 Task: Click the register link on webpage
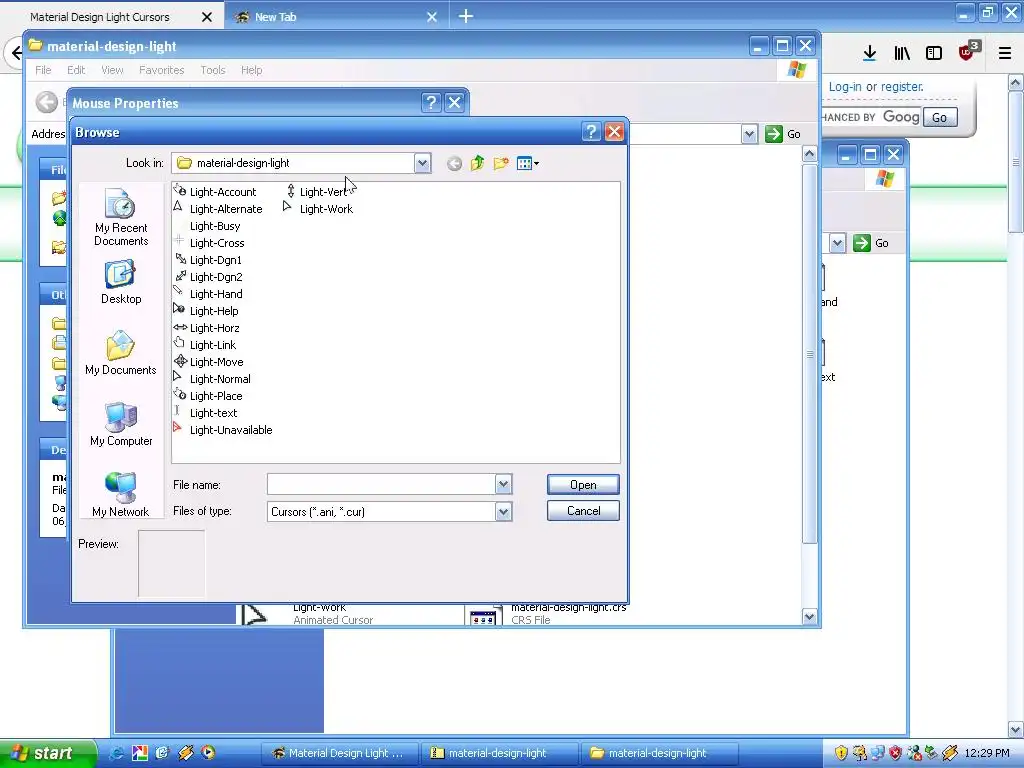[x=902, y=86]
